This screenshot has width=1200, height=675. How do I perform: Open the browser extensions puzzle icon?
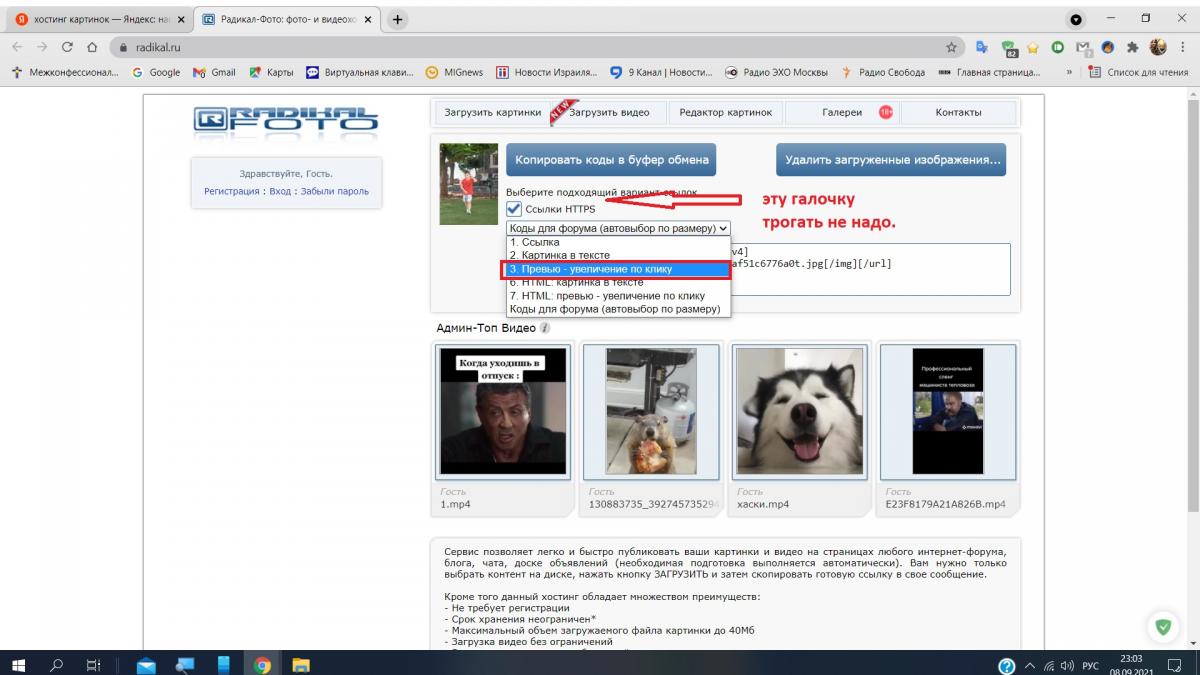1133,47
